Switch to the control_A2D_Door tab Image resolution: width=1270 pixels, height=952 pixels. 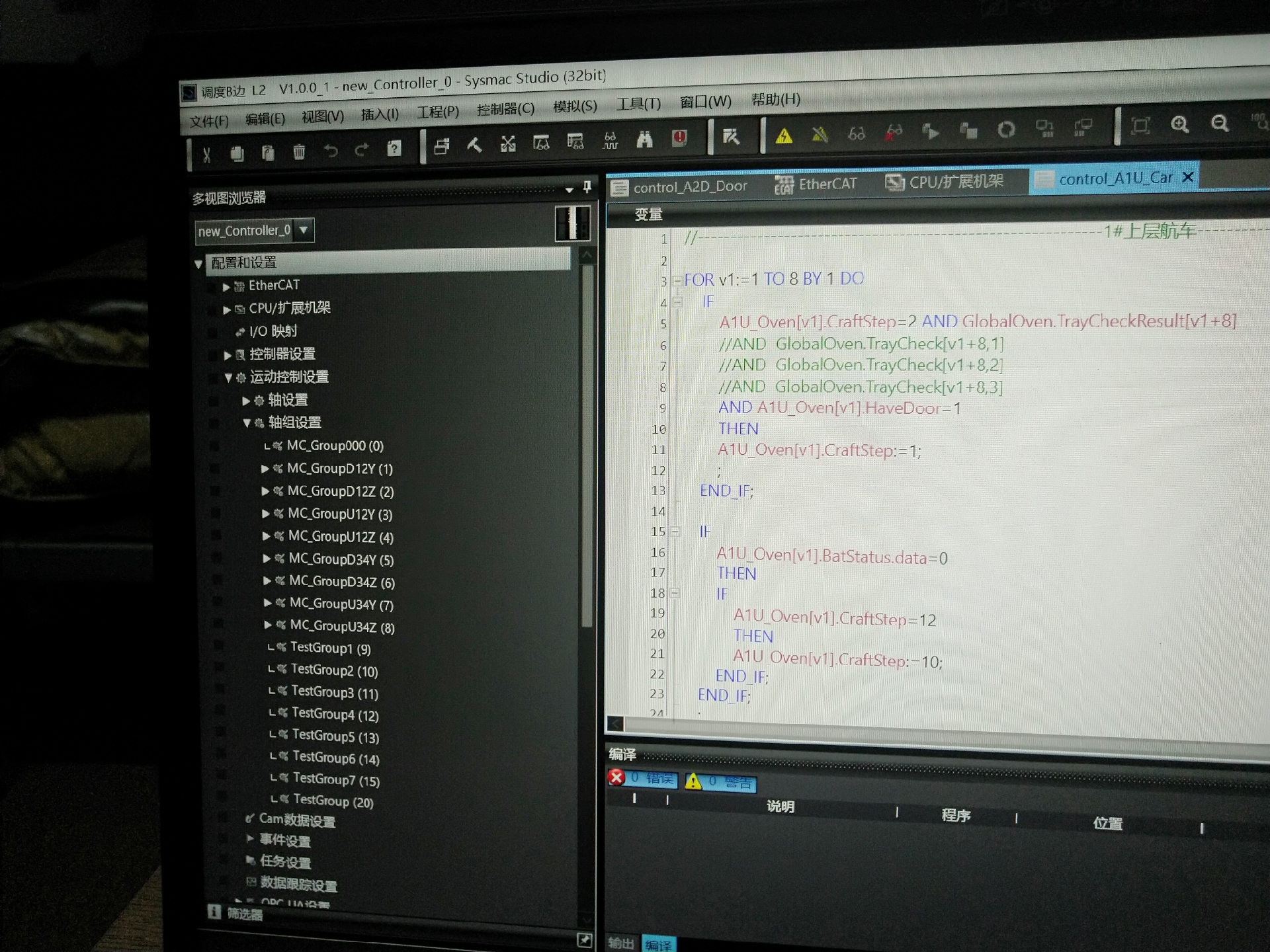tap(689, 186)
